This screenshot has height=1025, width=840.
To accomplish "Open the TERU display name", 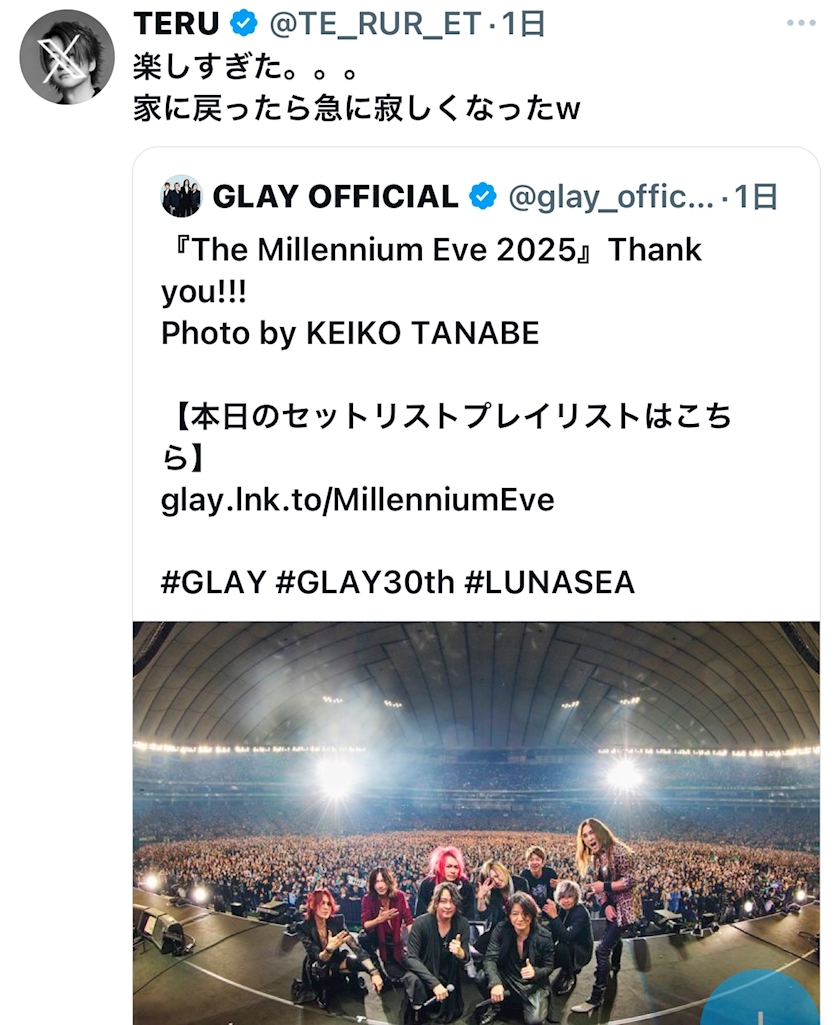I will click(x=175, y=24).
